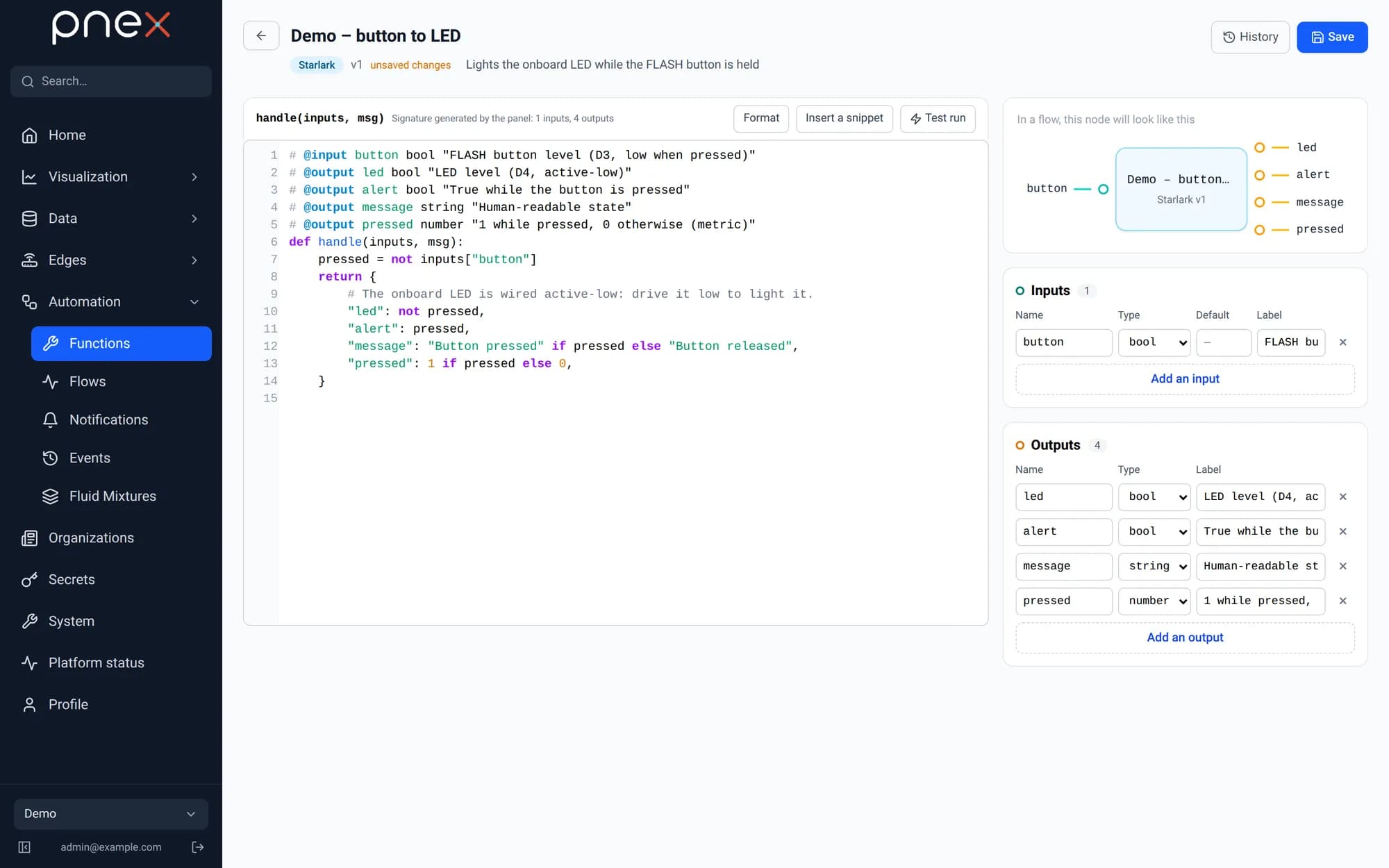Open string type dropdown for message
This screenshot has height=868, width=1389.
tap(1154, 567)
